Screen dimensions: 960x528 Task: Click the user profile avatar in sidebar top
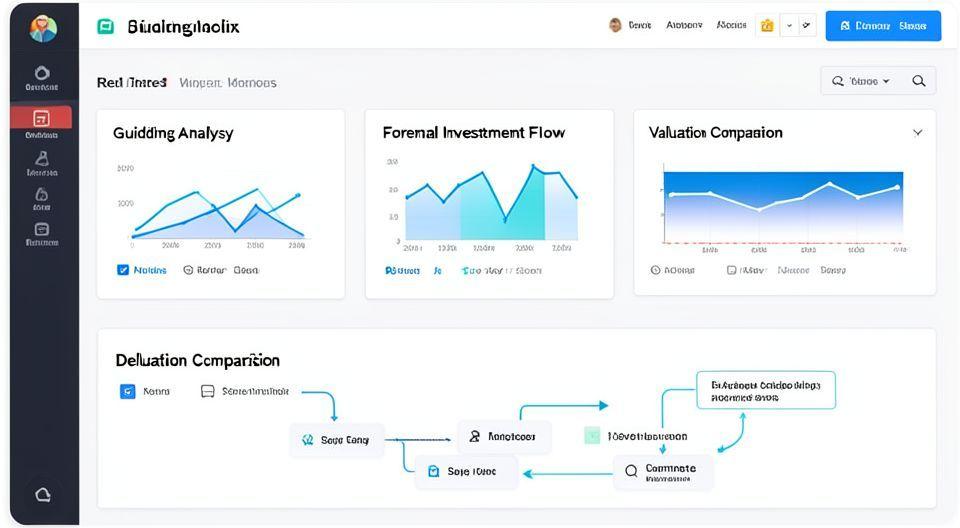pyautogui.click(x=43, y=28)
